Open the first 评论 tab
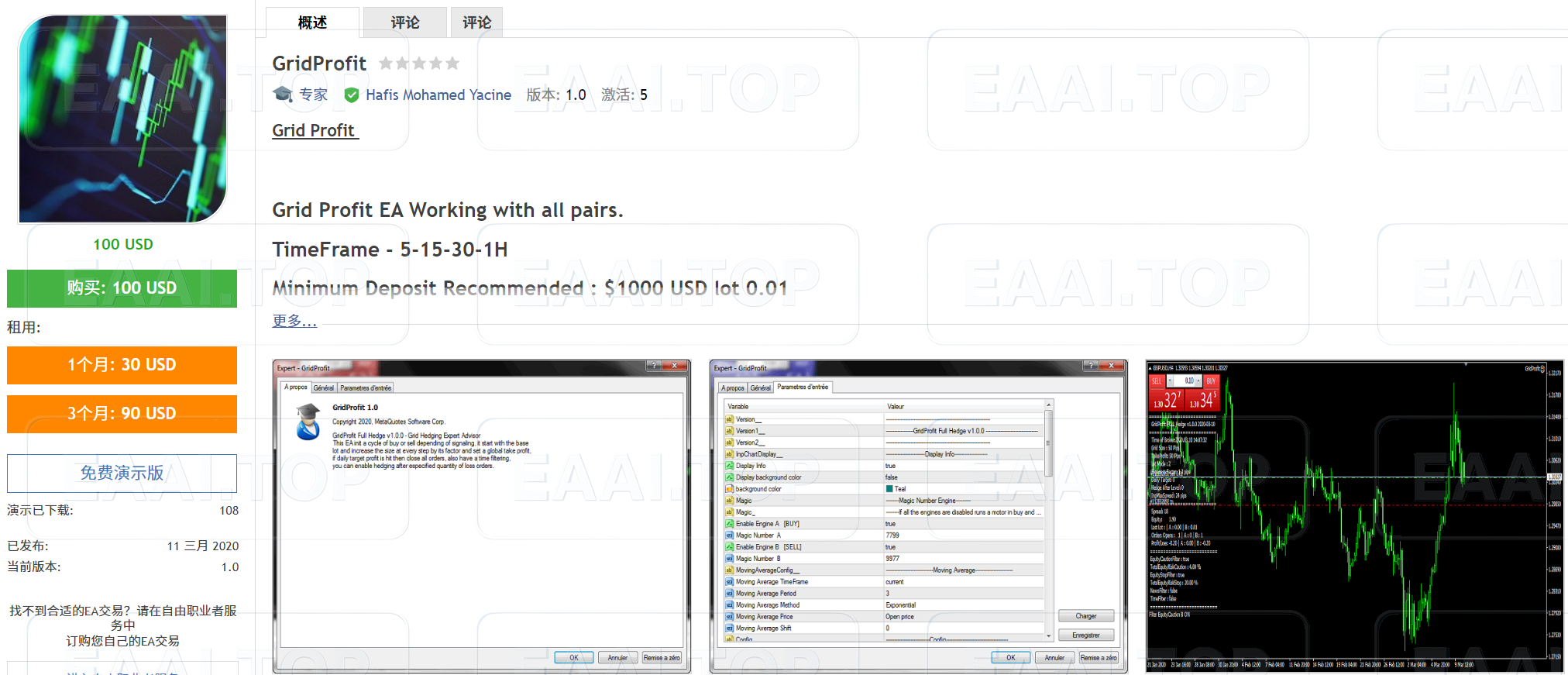The width and height of the screenshot is (1568, 675). 404,22
